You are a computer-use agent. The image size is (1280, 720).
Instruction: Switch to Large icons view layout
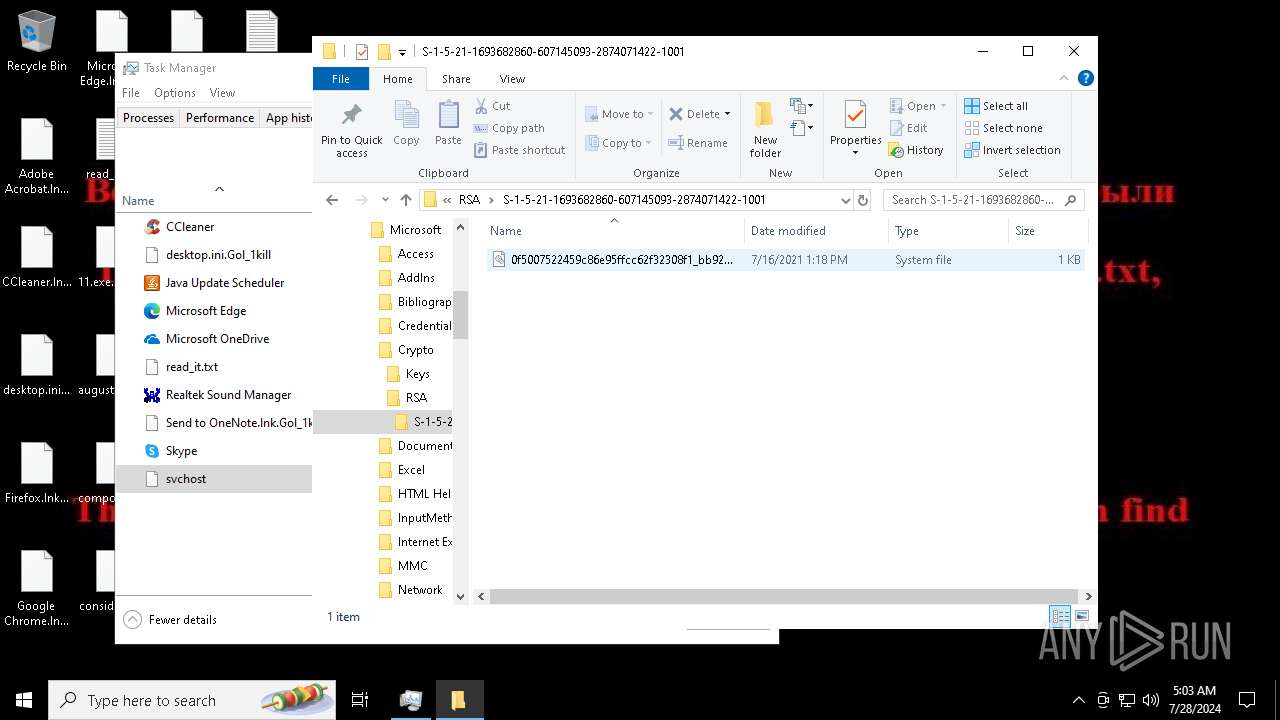coord(1081,617)
